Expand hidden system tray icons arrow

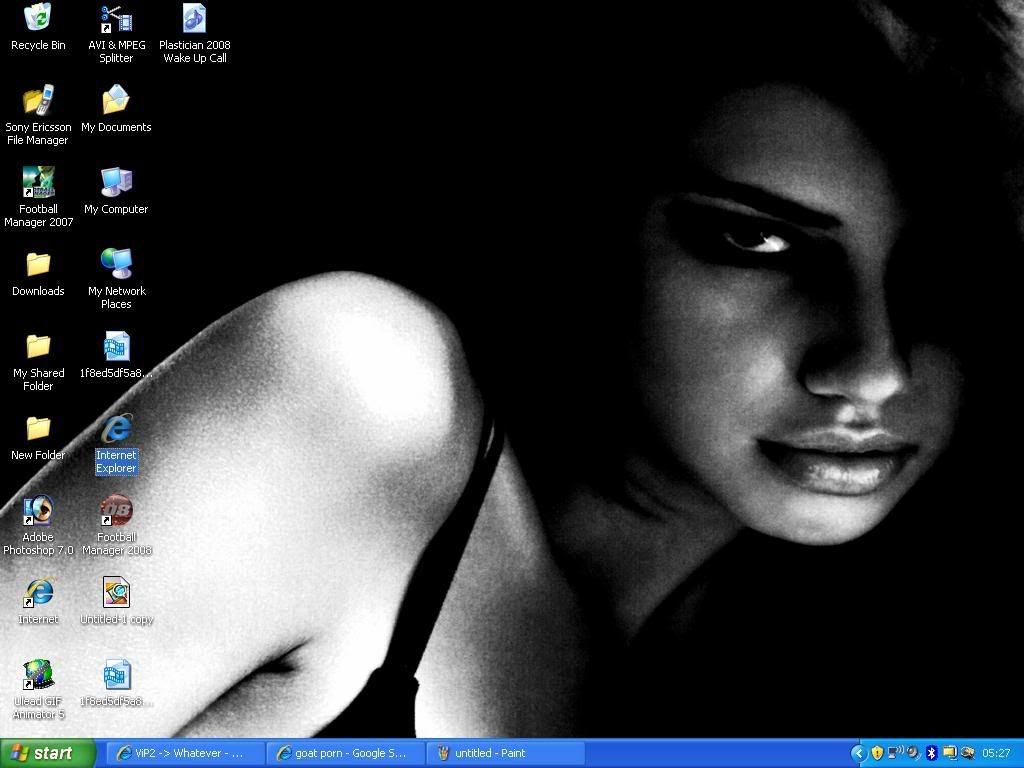859,754
